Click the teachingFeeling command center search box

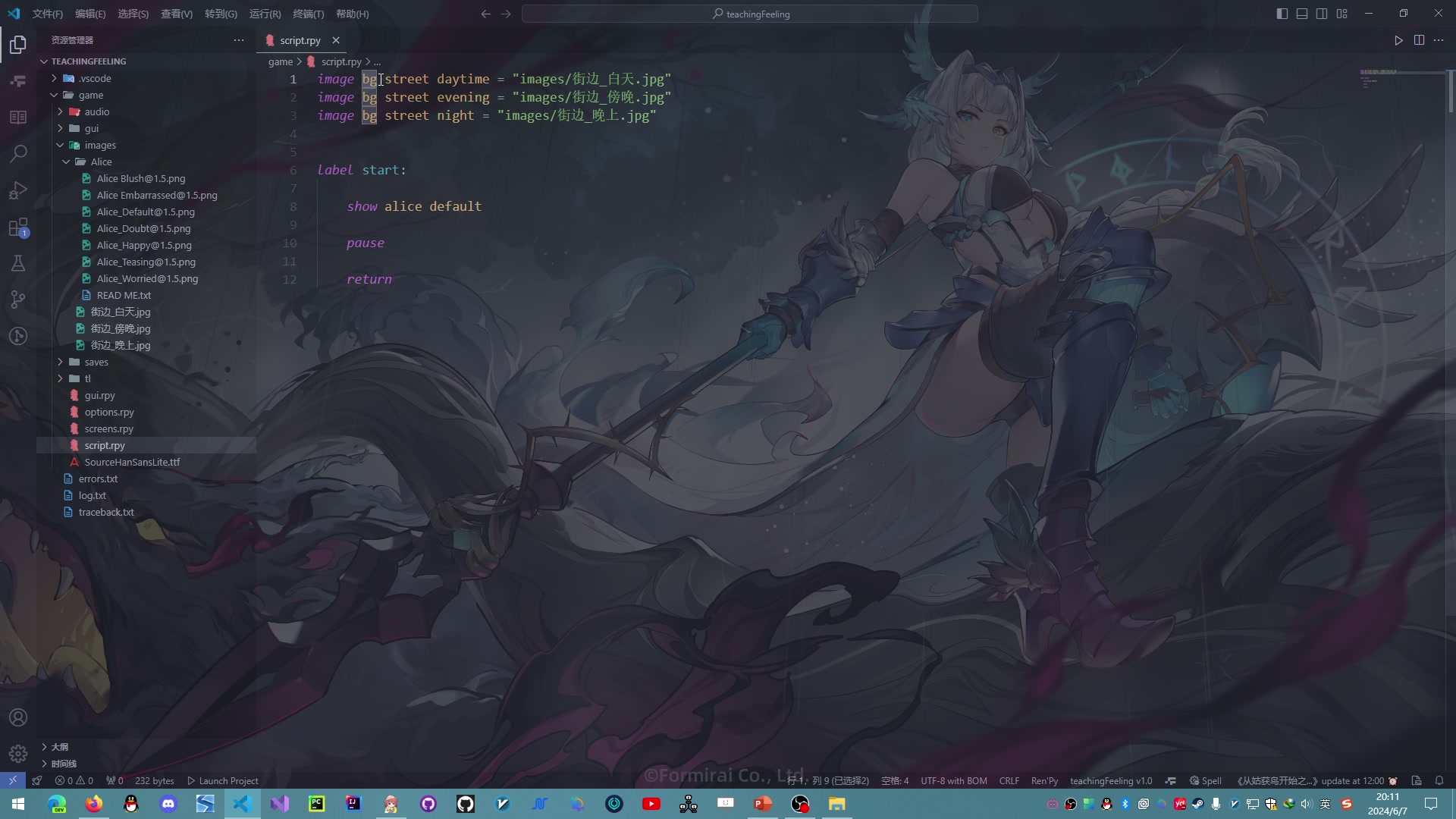[x=750, y=14]
